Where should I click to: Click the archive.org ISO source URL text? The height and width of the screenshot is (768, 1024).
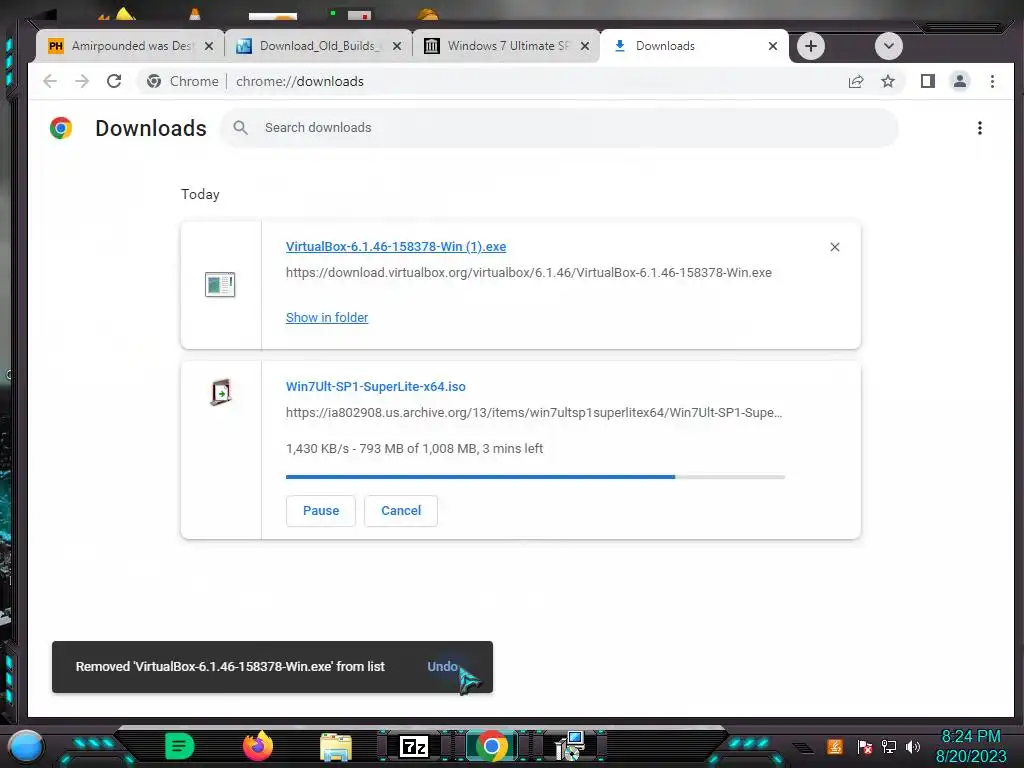534,413
